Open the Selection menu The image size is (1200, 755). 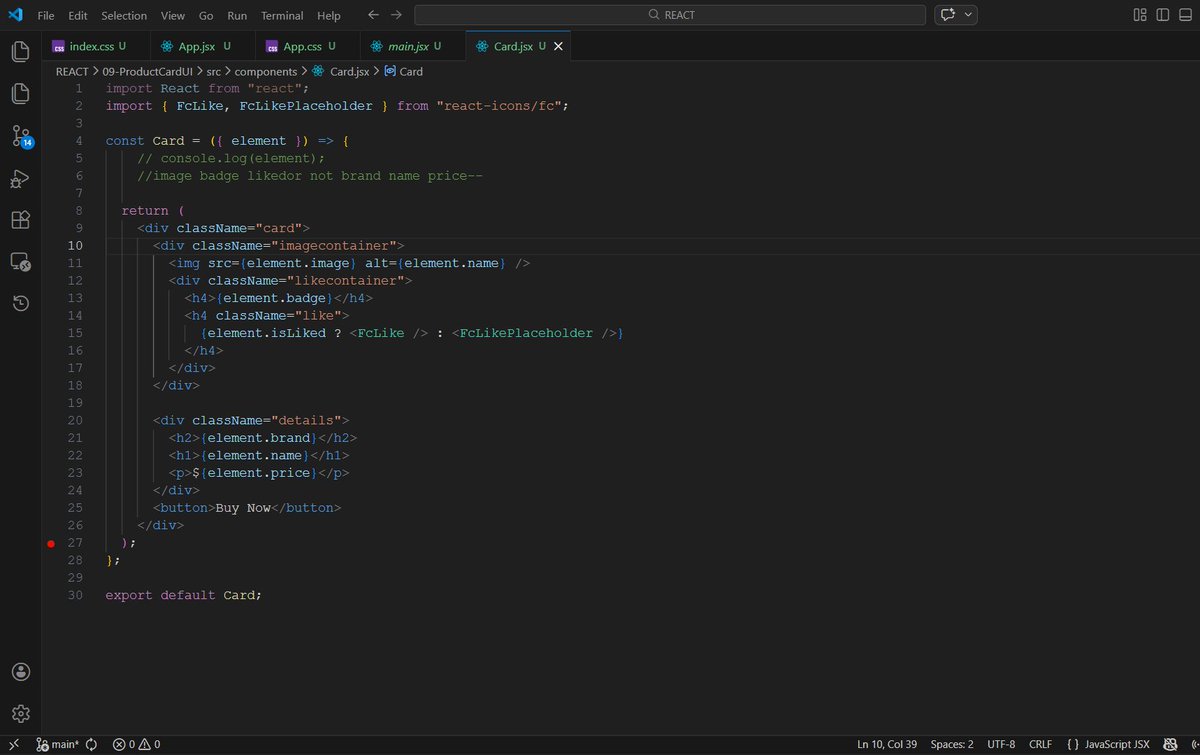[x=124, y=15]
